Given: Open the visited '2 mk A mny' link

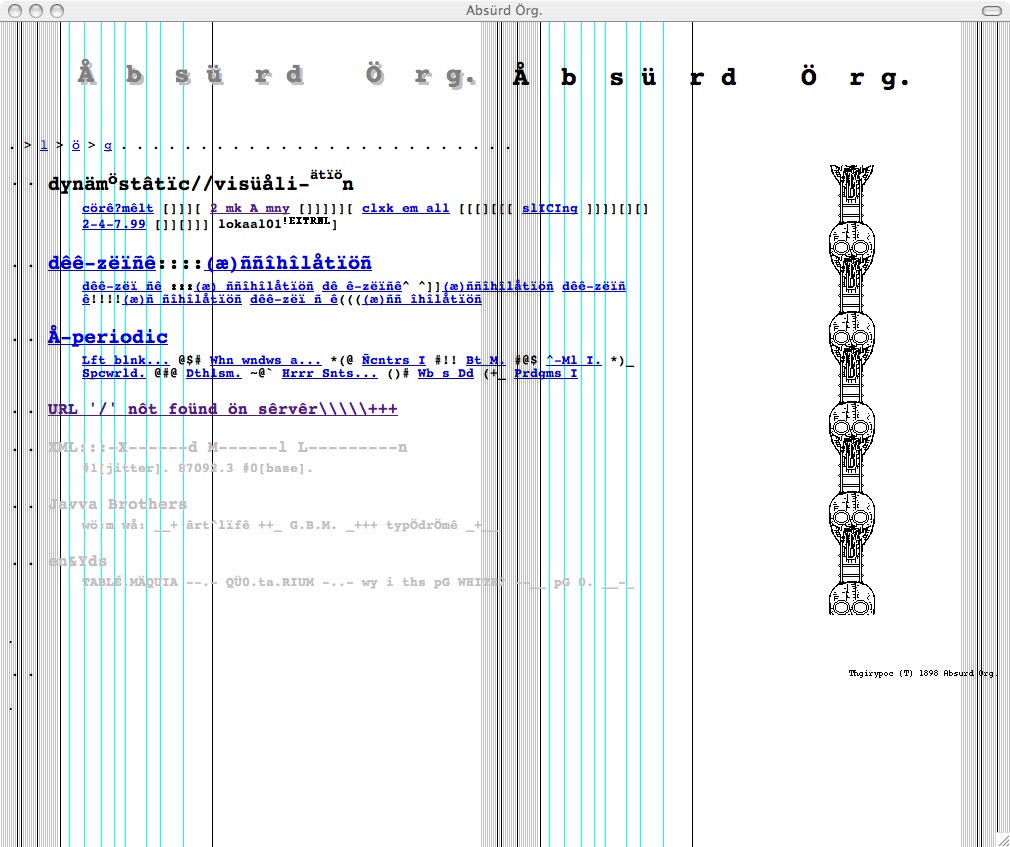Looking at the screenshot, I should click(250, 209).
